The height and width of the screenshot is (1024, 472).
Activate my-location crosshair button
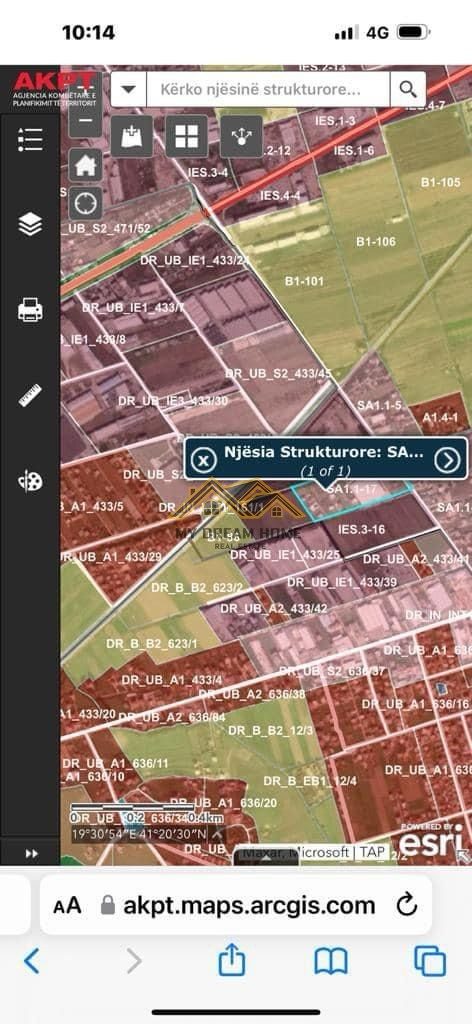[x=86, y=203]
